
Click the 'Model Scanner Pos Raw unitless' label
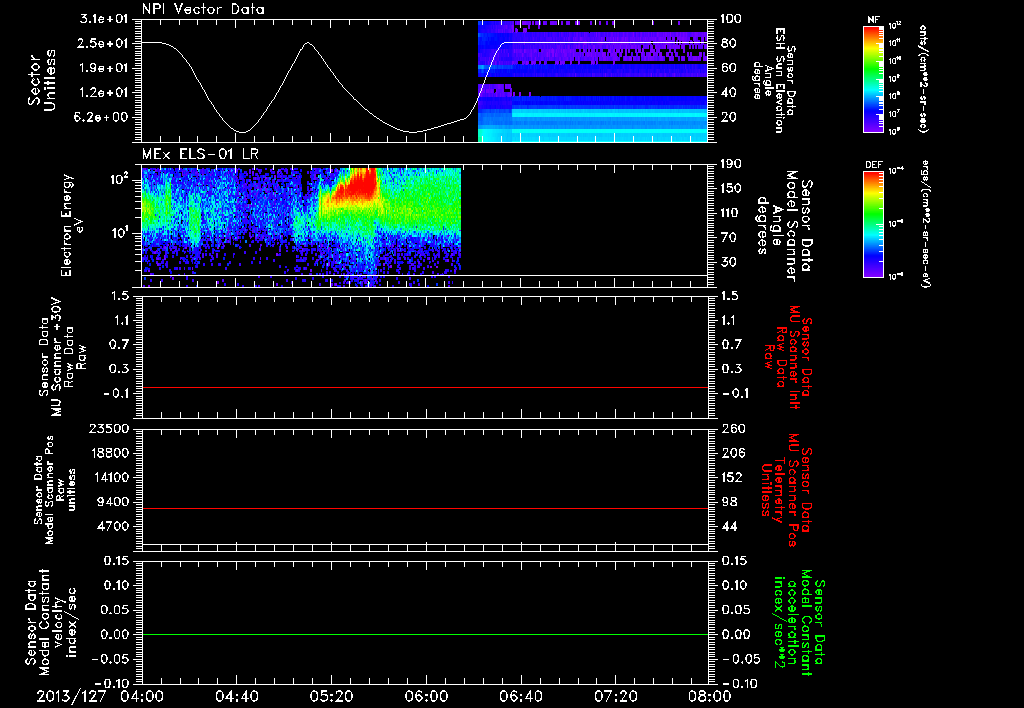click(x=55, y=489)
